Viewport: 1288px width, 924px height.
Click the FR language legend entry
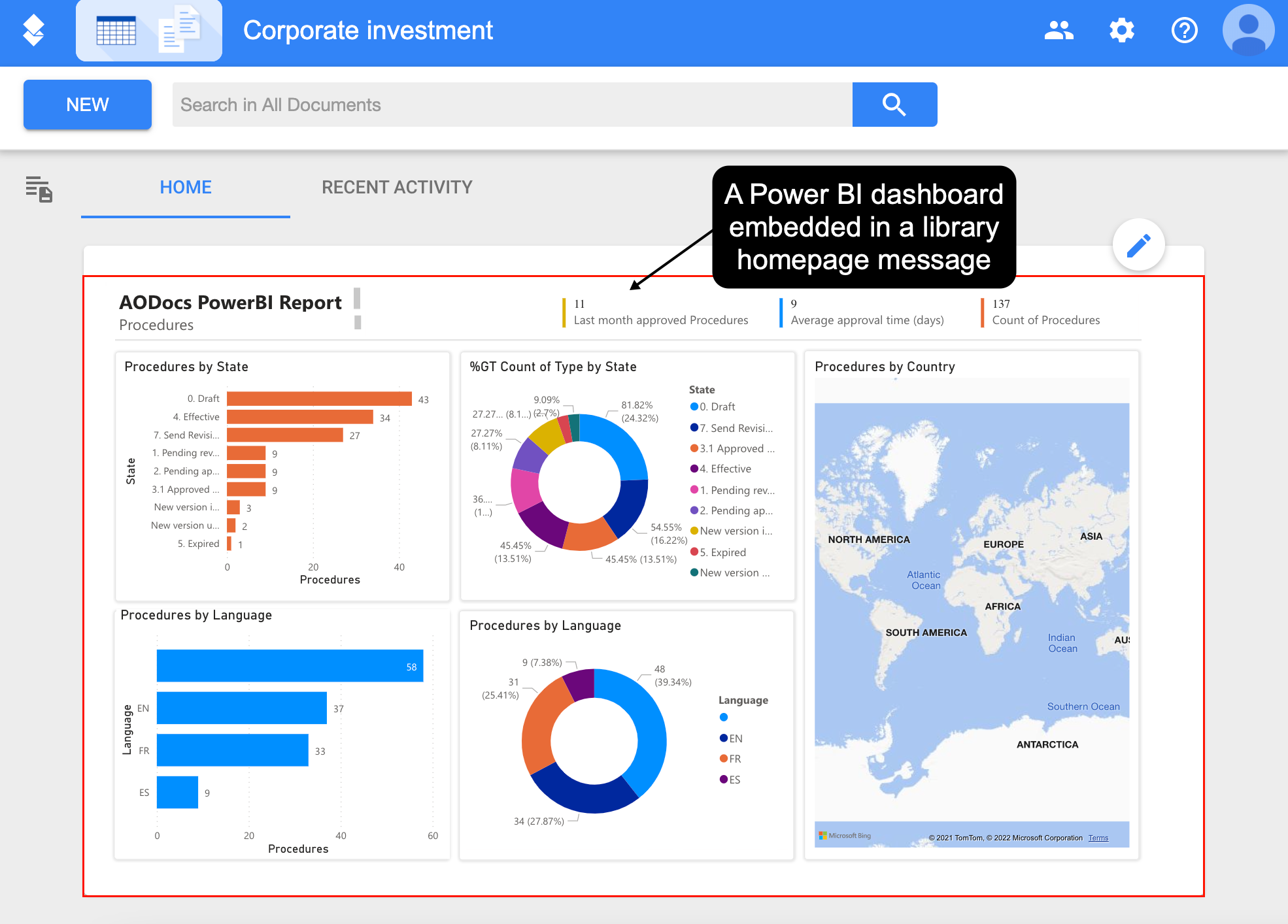[730, 759]
